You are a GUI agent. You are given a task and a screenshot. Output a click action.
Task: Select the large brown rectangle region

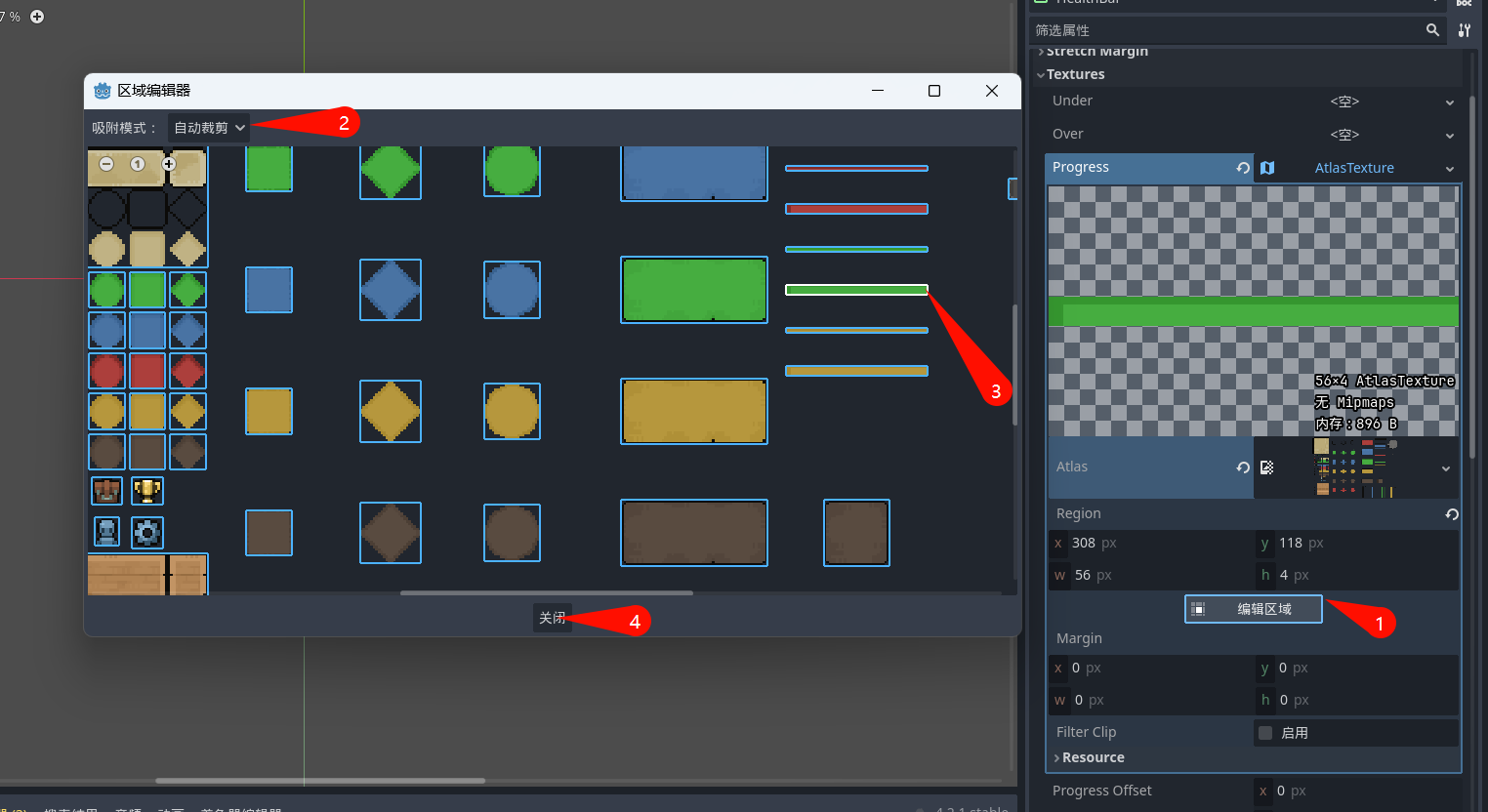click(694, 533)
